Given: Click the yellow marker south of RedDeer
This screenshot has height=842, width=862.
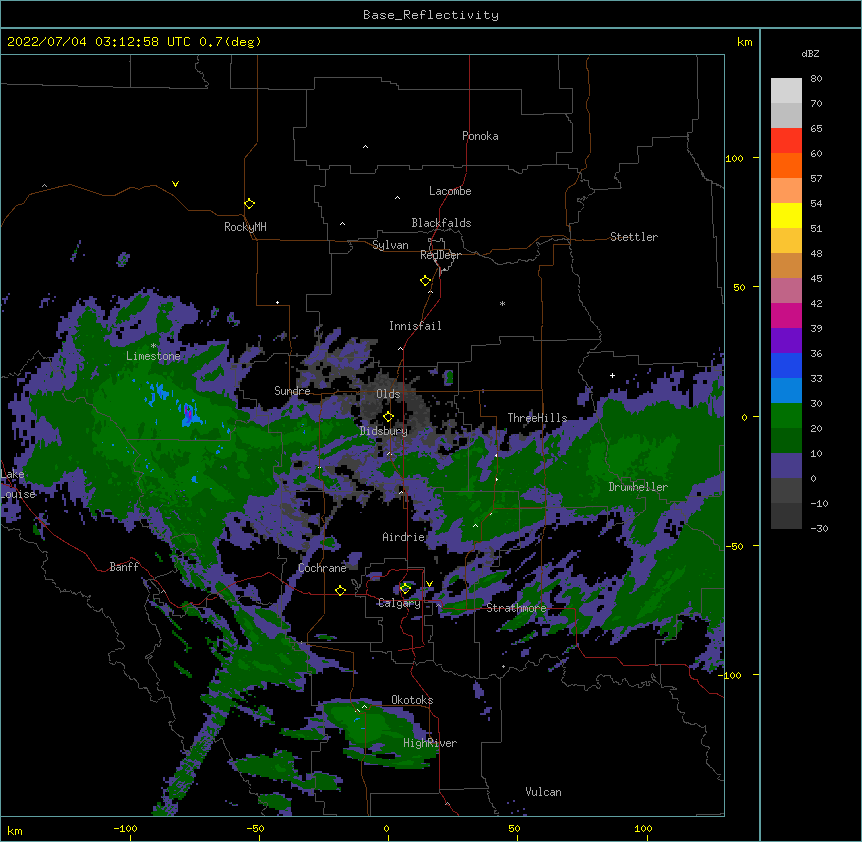Looking at the screenshot, I should [425, 281].
